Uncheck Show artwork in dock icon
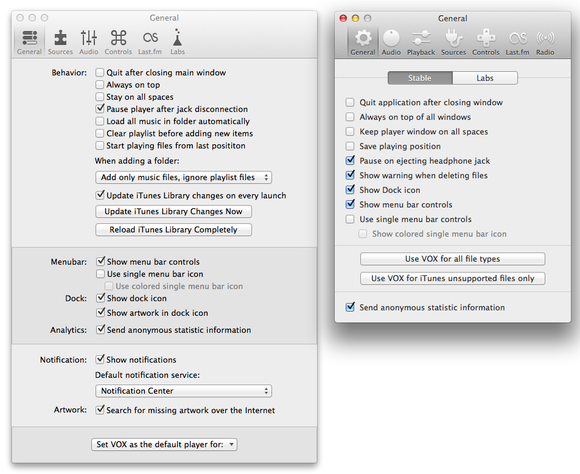 (100, 312)
